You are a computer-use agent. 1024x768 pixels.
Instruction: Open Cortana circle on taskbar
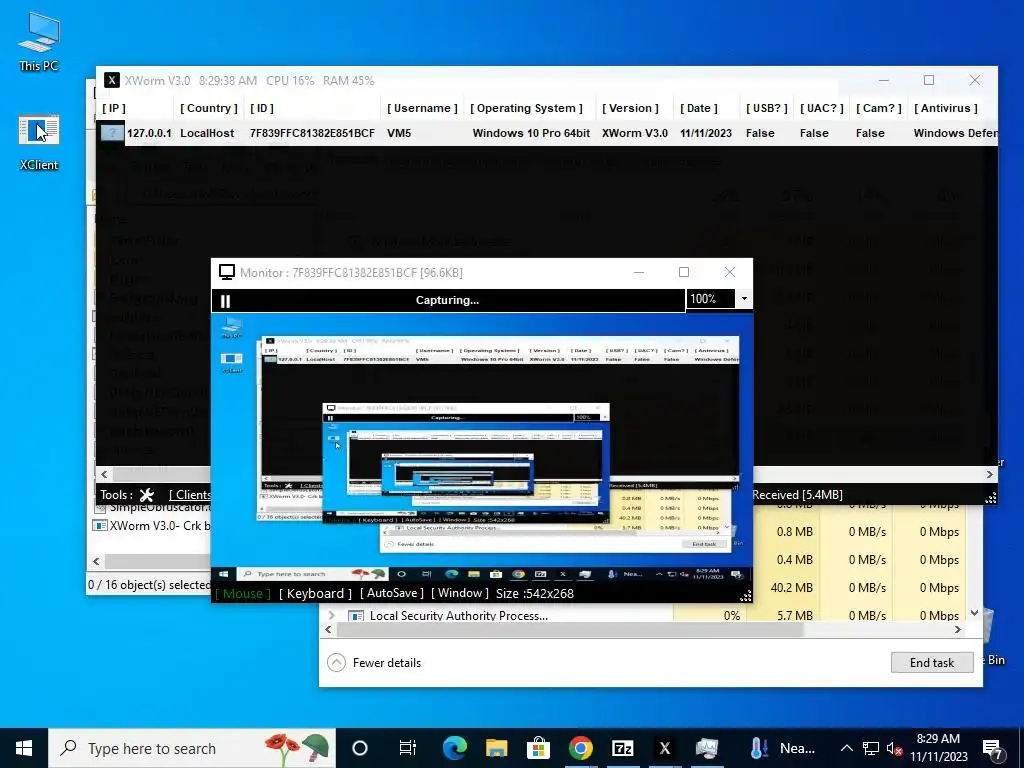click(x=360, y=748)
